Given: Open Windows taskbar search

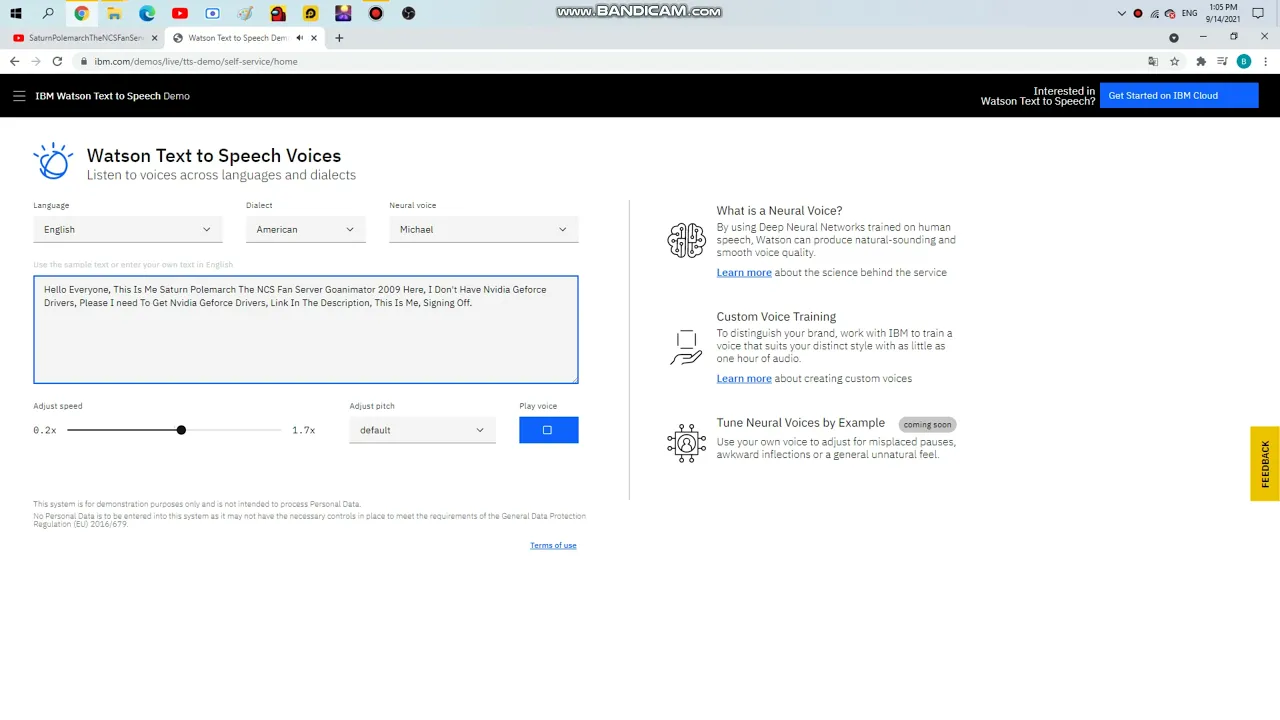Looking at the screenshot, I should coord(49,13).
